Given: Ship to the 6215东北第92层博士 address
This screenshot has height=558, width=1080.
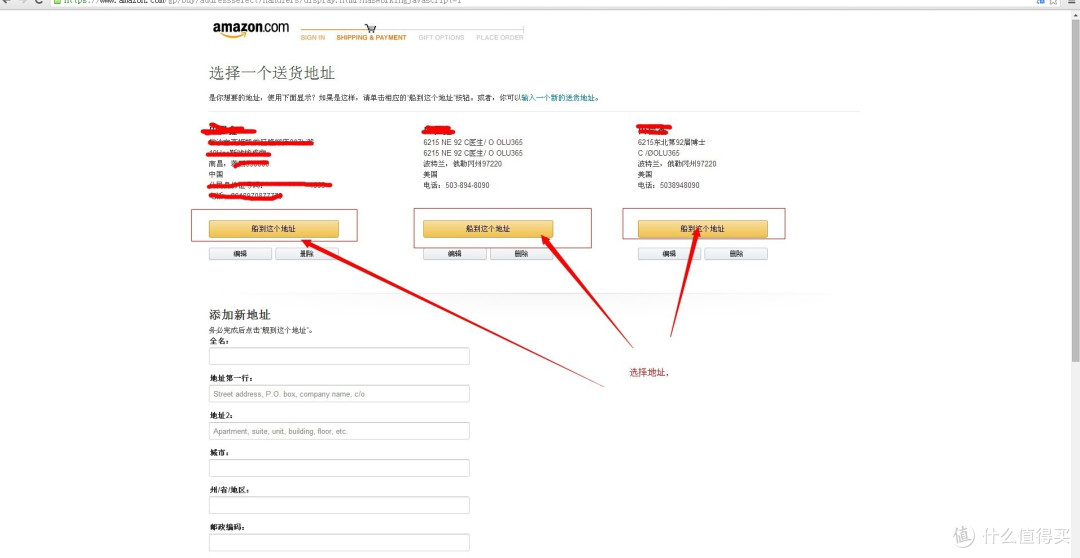Looking at the screenshot, I should point(703,229).
